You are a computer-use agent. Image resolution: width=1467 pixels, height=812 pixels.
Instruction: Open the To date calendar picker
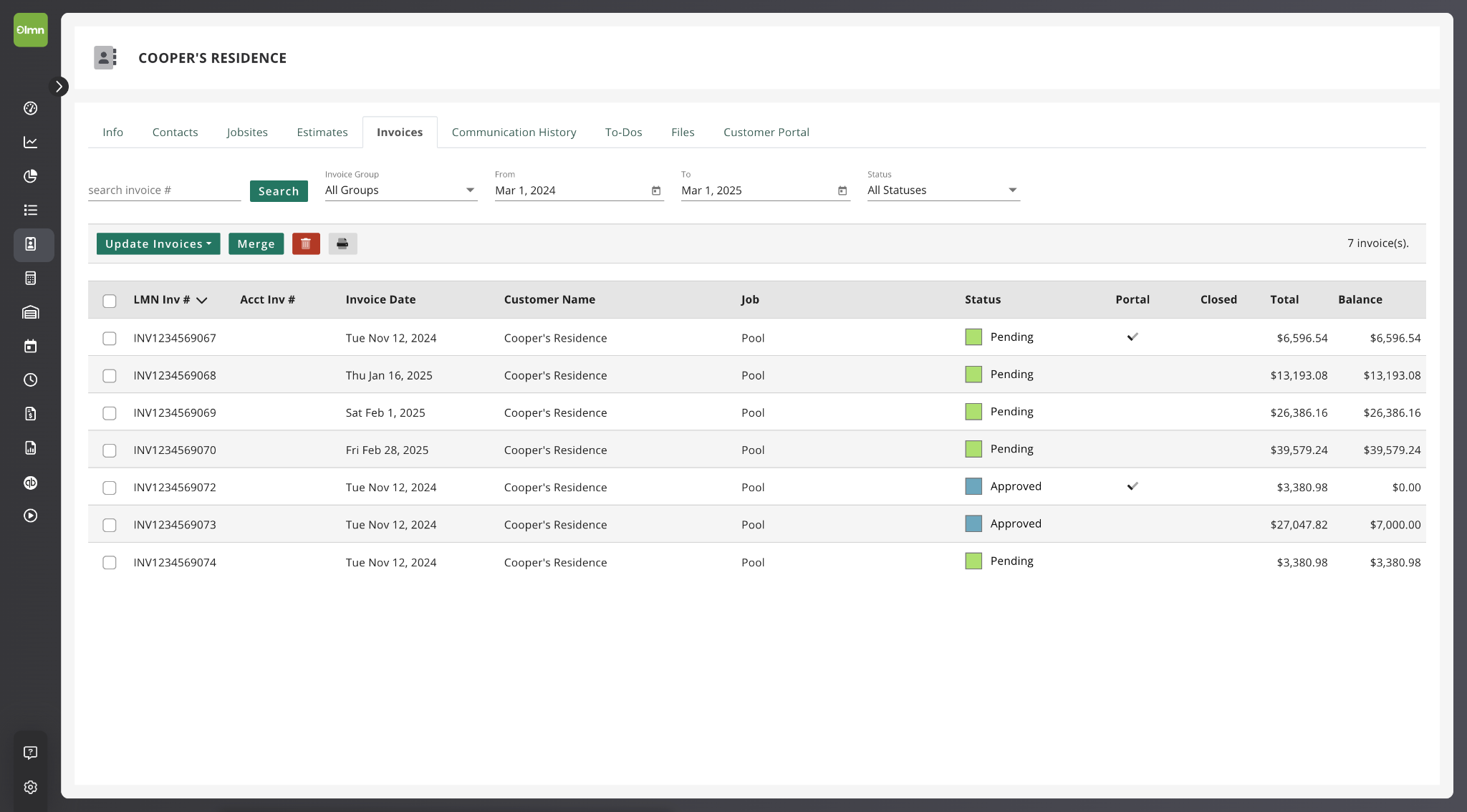(x=842, y=190)
